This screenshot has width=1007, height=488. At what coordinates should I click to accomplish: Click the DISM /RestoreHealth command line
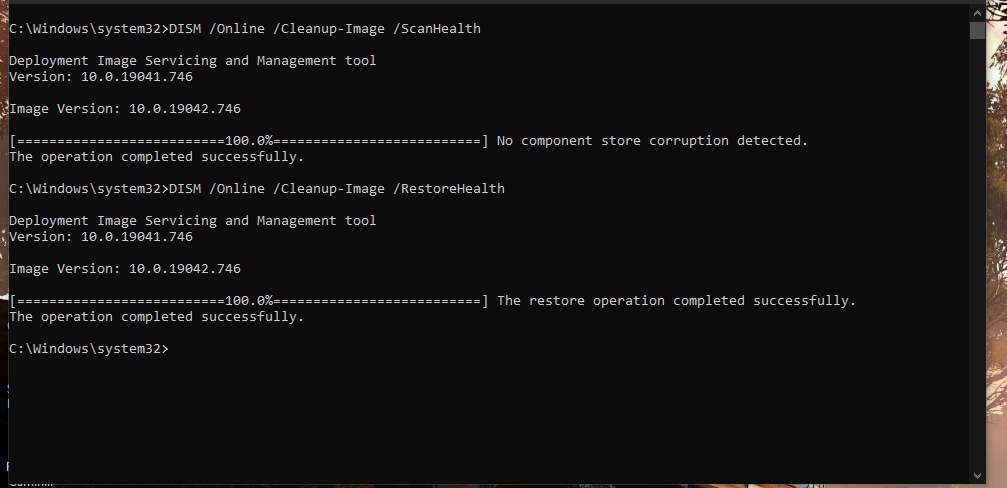pyautogui.click(x=257, y=189)
